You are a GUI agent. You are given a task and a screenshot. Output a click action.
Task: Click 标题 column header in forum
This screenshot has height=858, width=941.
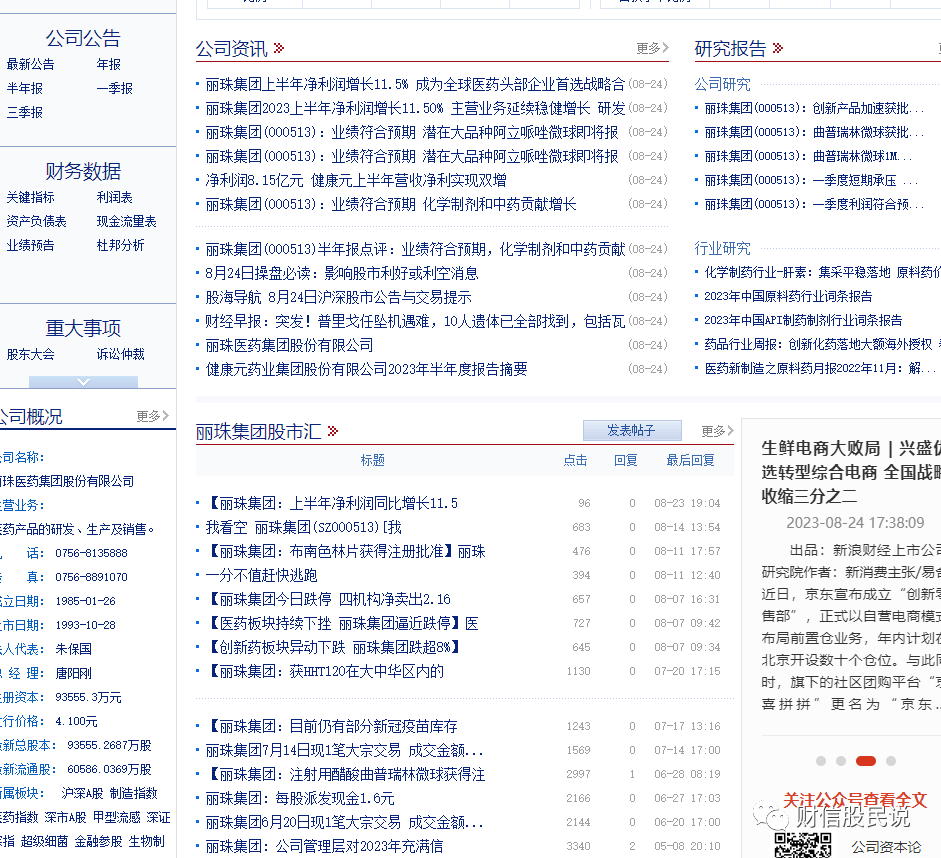pyautogui.click(x=373, y=460)
